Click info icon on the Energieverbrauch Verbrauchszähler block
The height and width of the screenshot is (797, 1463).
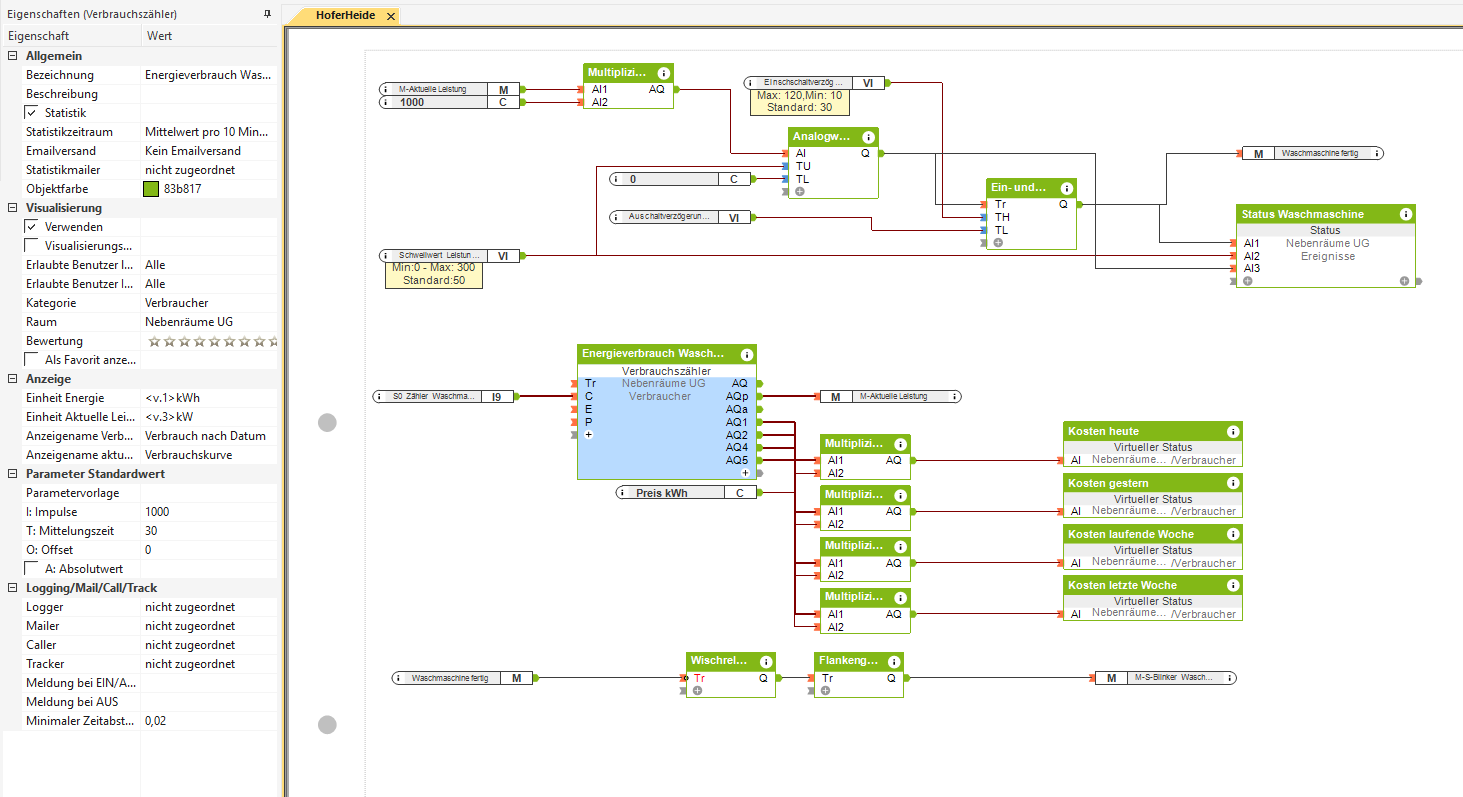[x=746, y=354]
